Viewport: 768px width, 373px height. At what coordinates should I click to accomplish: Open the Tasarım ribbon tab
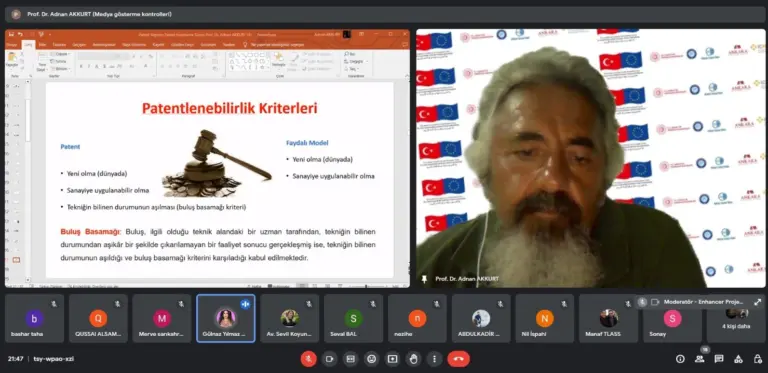pyautogui.click(x=59, y=45)
